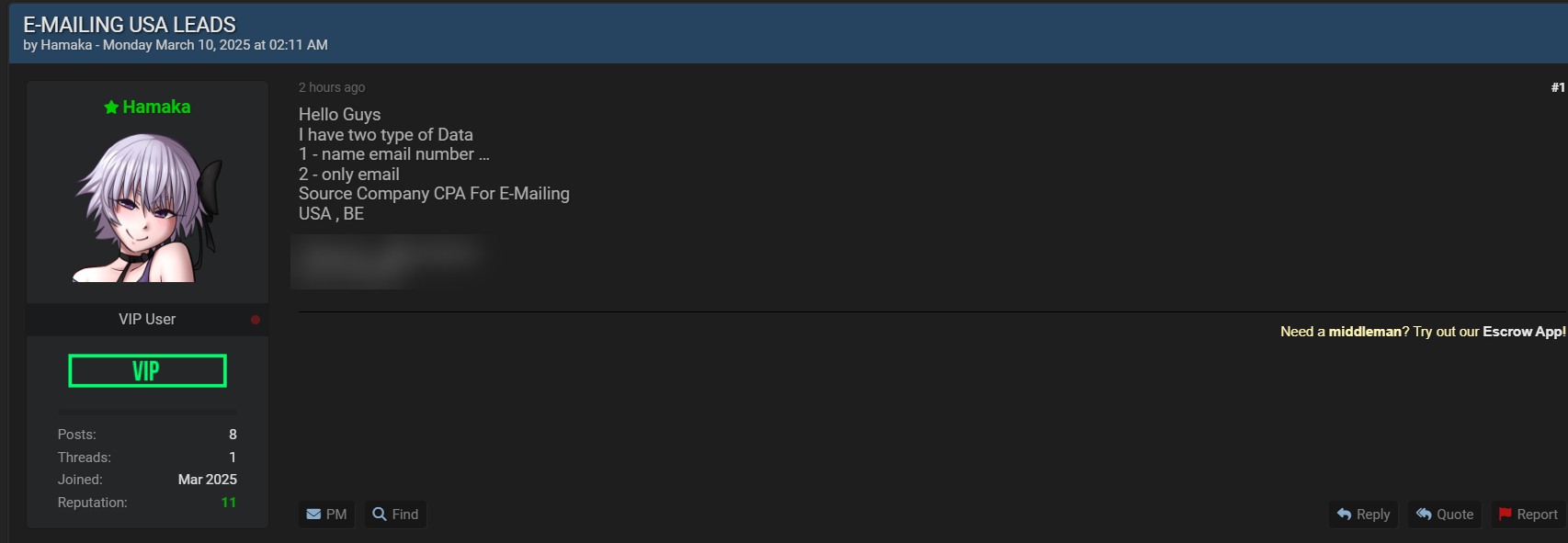Click the reputation value 11

pyautogui.click(x=229, y=503)
